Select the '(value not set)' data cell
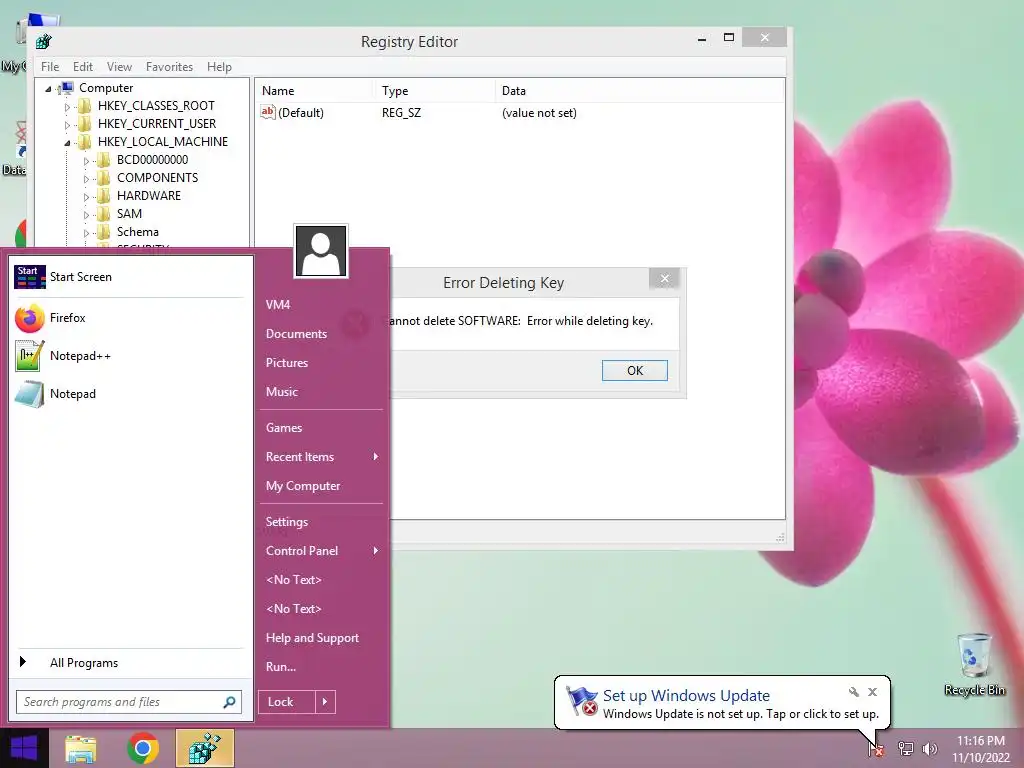 pyautogui.click(x=539, y=113)
